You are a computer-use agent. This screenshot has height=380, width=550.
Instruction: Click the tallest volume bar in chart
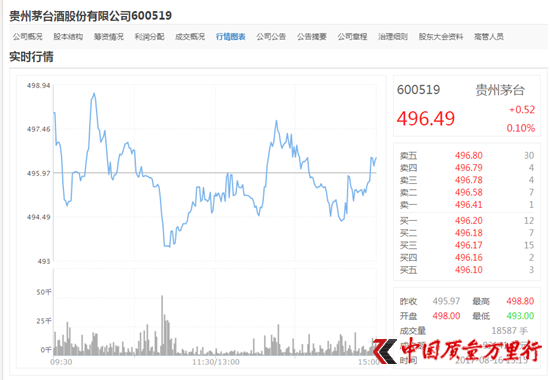(162, 325)
